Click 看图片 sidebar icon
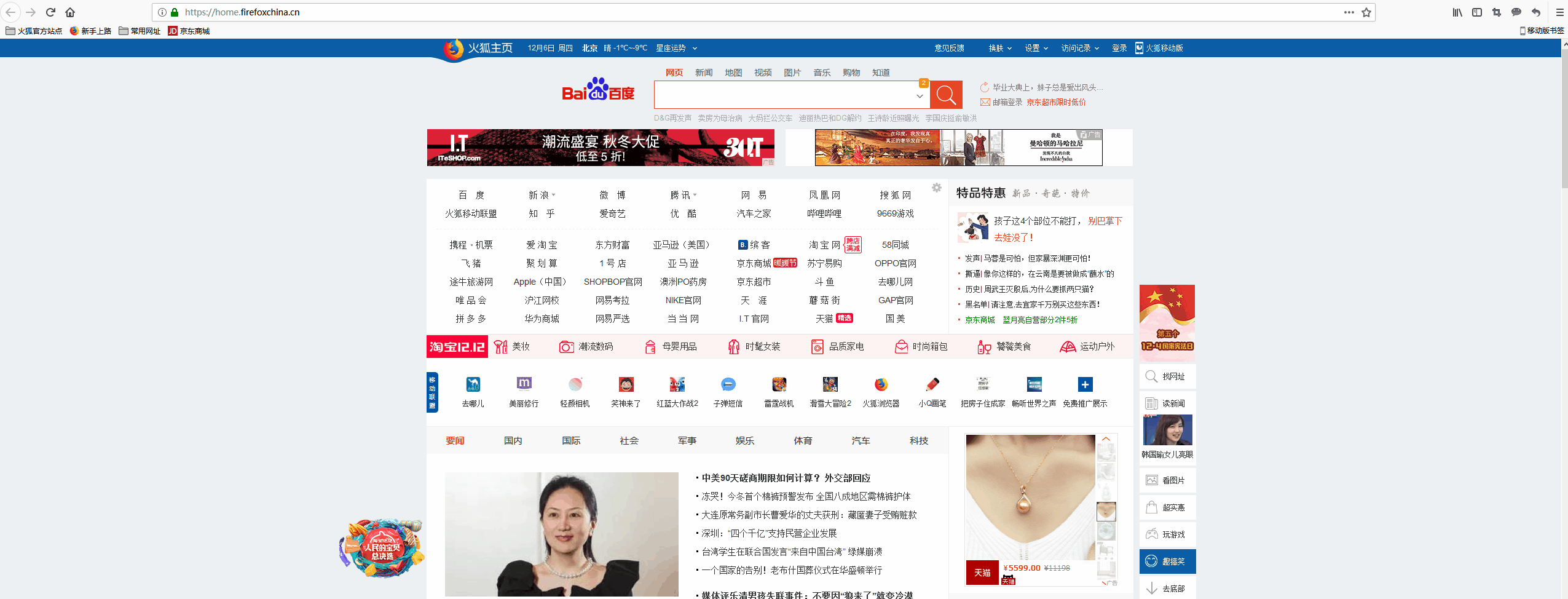 1151,480
